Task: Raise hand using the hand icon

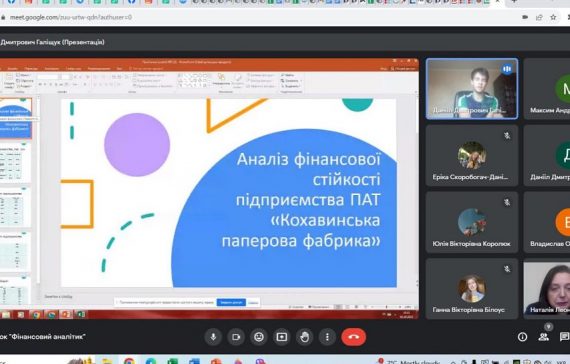Action: point(305,337)
